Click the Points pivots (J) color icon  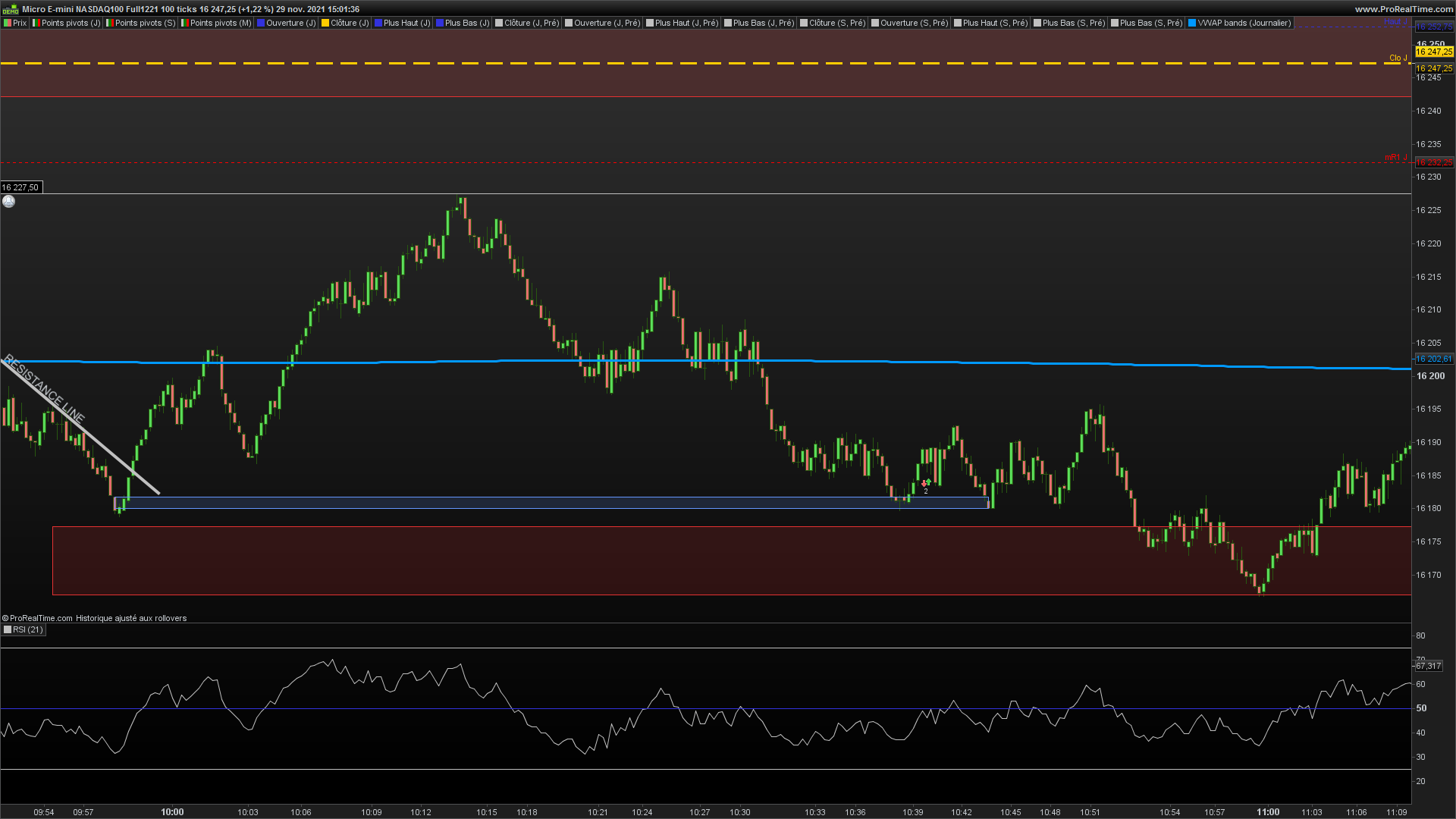36,24
